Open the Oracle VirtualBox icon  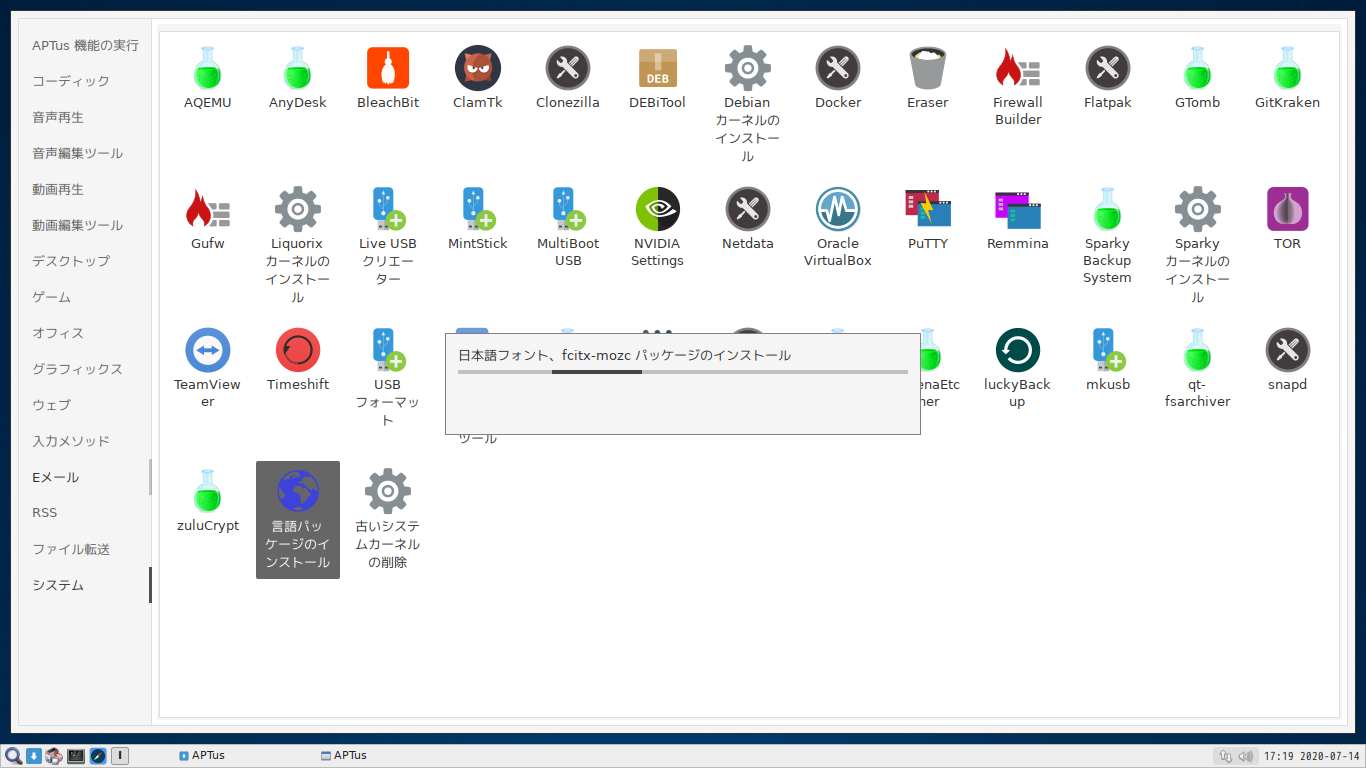click(838, 209)
